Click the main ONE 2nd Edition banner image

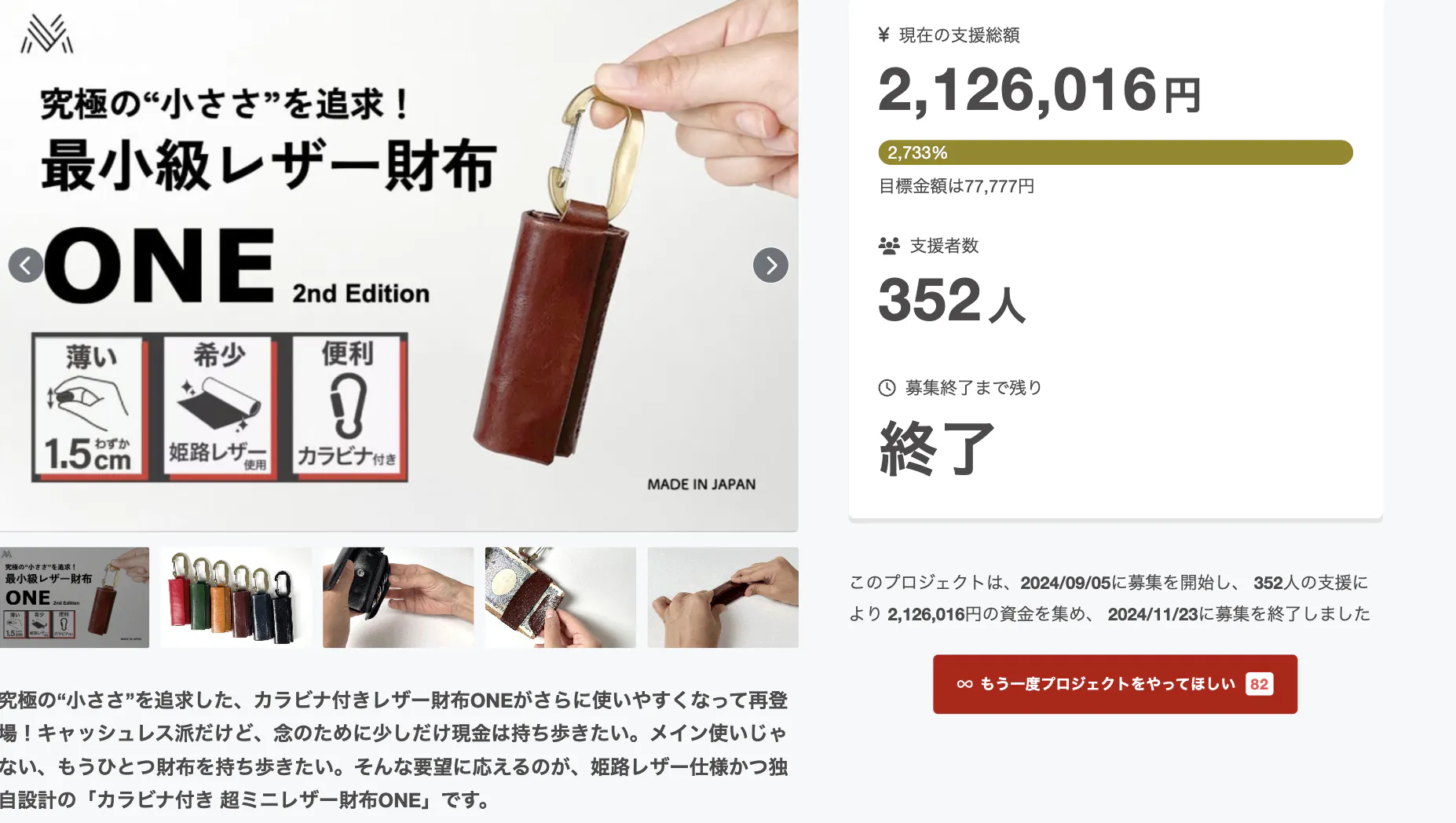tap(399, 265)
